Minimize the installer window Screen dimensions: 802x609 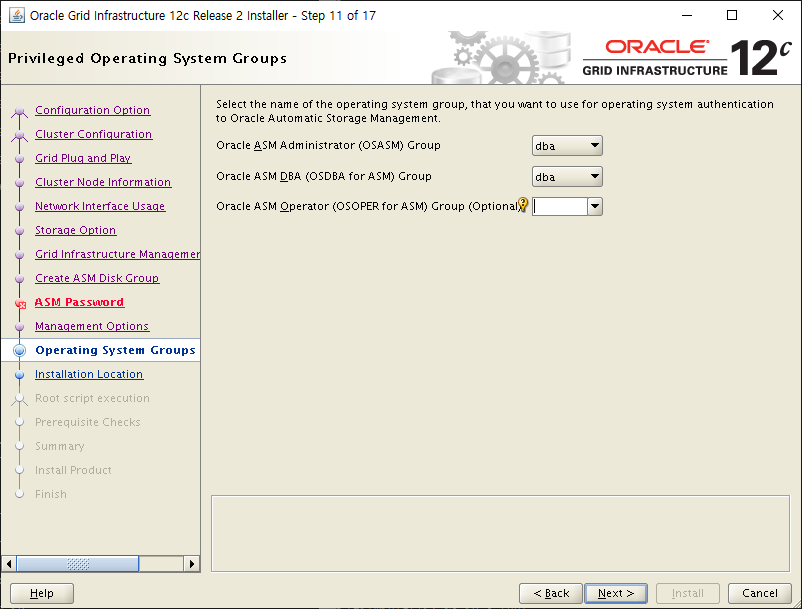687,15
